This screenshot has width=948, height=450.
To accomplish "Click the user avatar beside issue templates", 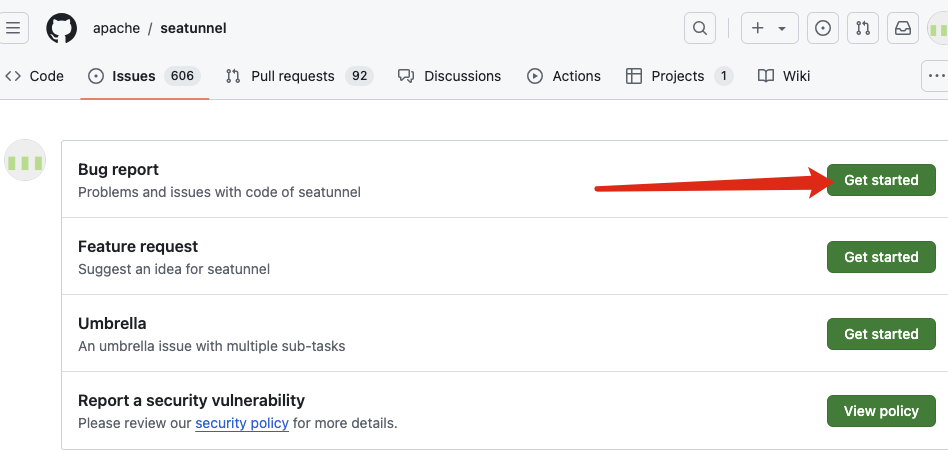I will 25,161.
